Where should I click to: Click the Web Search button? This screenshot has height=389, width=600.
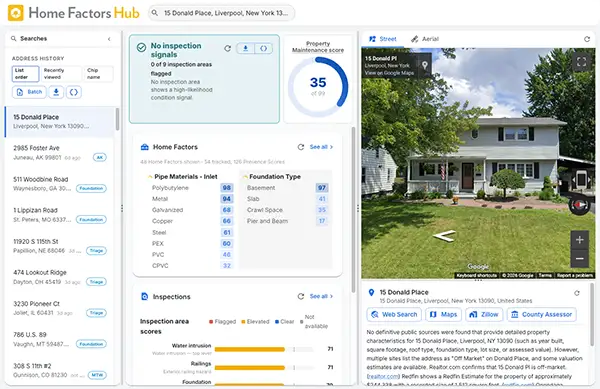coord(394,314)
